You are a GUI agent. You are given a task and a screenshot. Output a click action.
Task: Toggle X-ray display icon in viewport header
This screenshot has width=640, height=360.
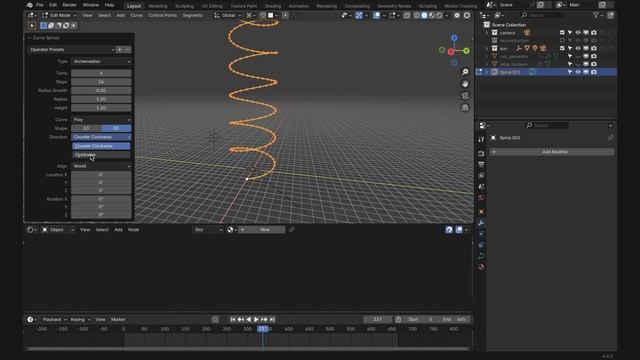(x=407, y=15)
